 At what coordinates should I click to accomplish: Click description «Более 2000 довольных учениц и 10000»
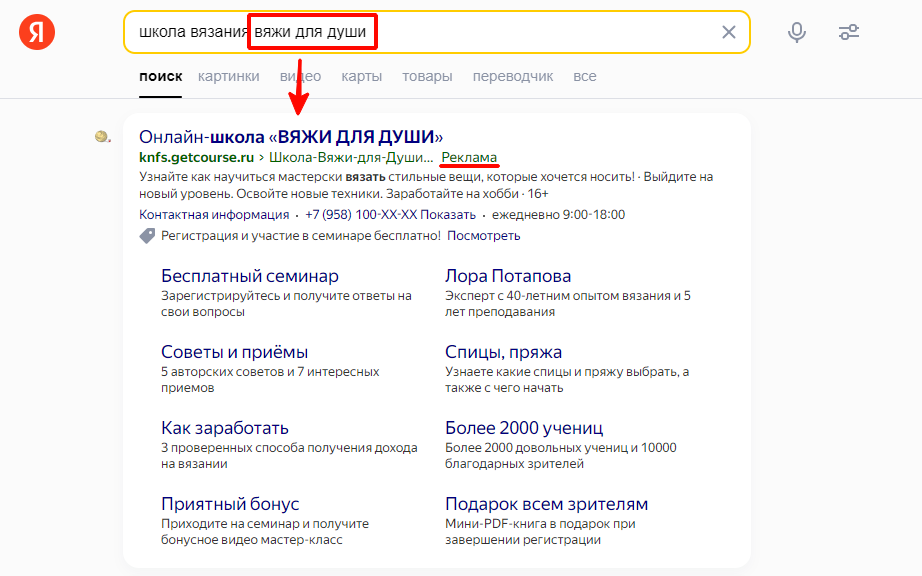click(560, 447)
